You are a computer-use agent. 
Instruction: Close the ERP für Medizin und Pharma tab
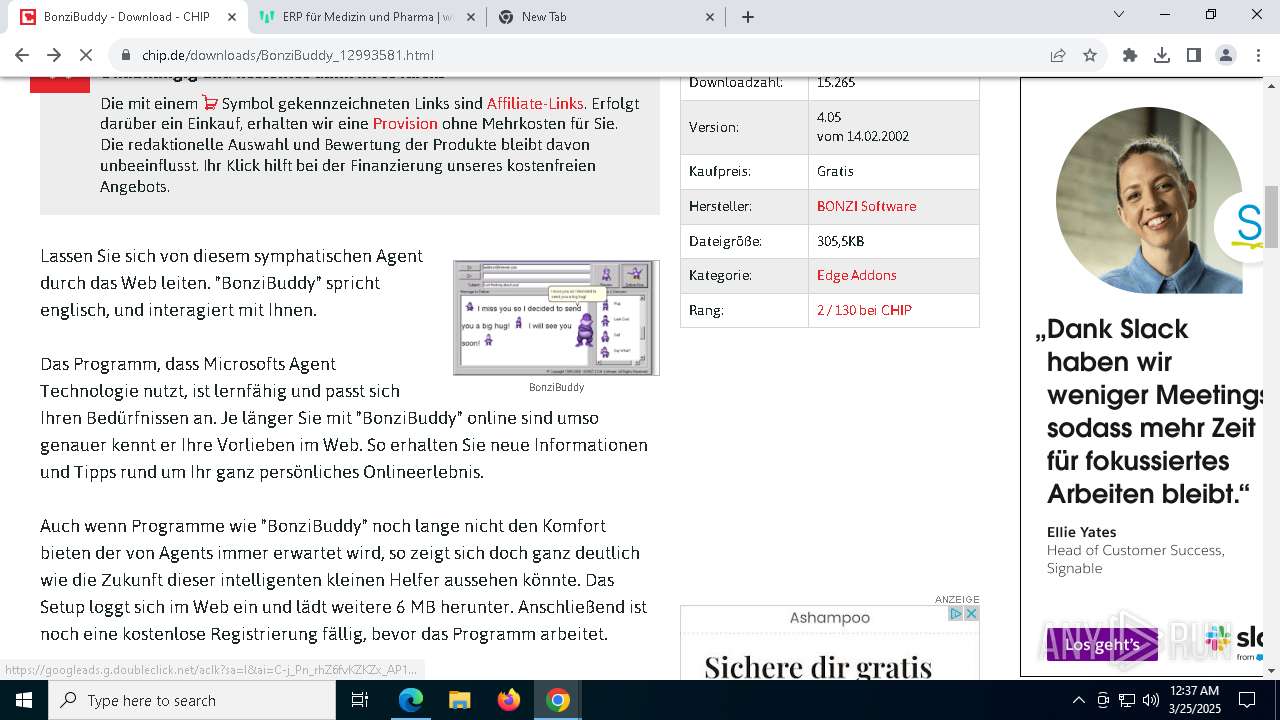[x=471, y=17]
